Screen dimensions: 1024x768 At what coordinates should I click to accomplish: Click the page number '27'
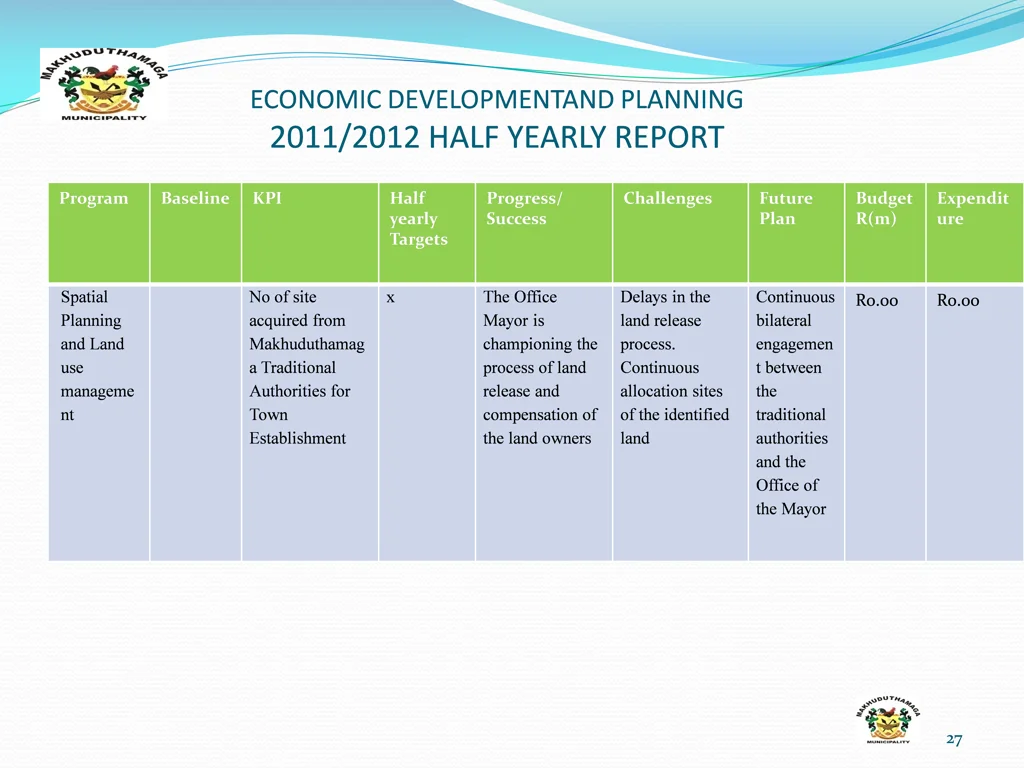tap(954, 739)
